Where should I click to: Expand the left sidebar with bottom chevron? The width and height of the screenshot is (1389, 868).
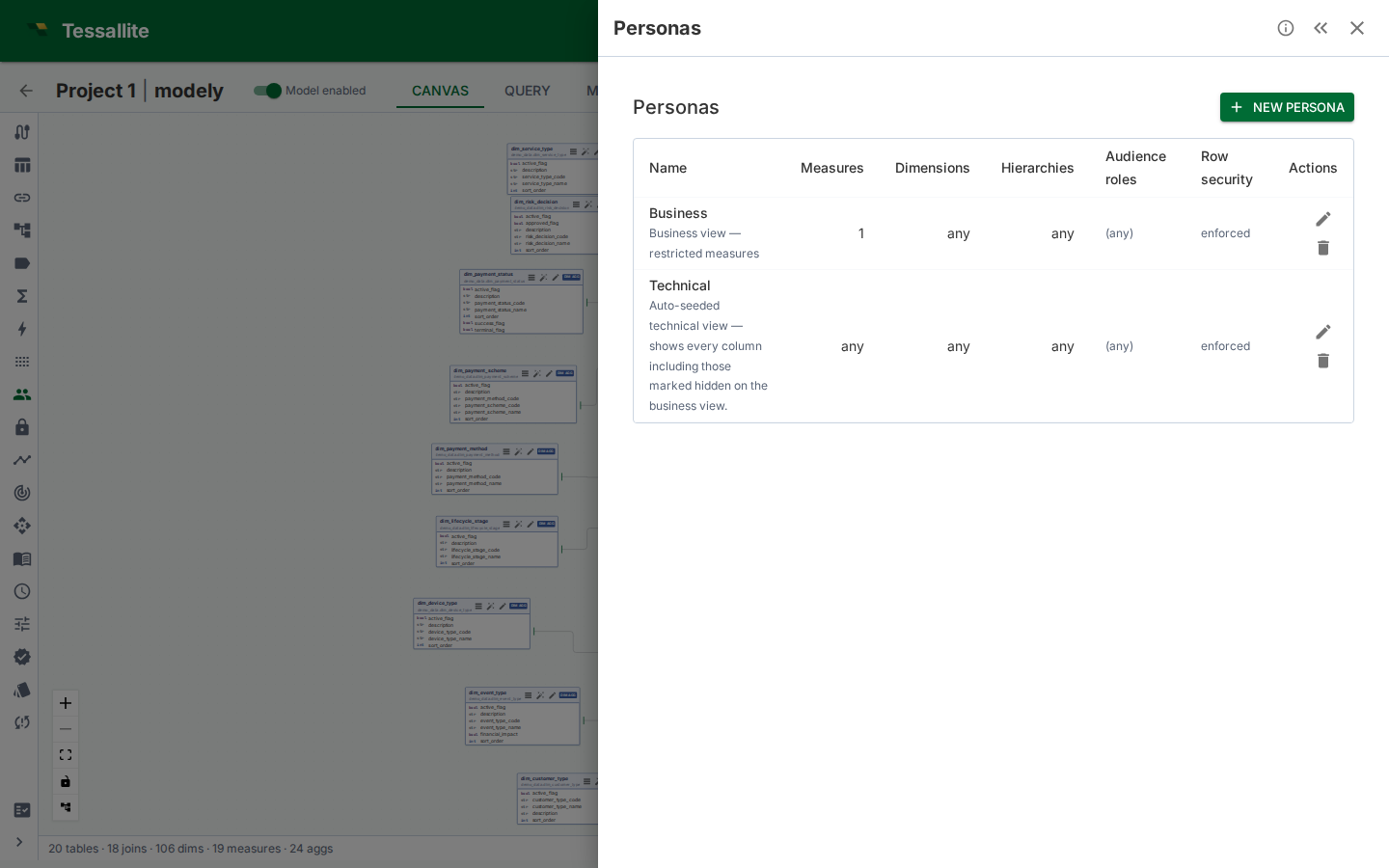click(x=19, y=842)
